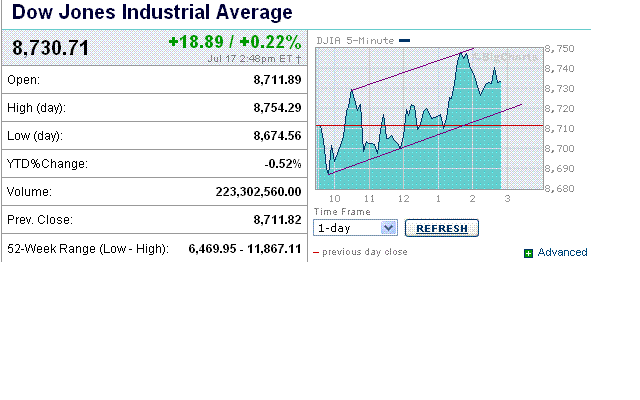Click the green plus icon beside Advanced
This screenshot has width=640, height=400.
coord(528,253)
